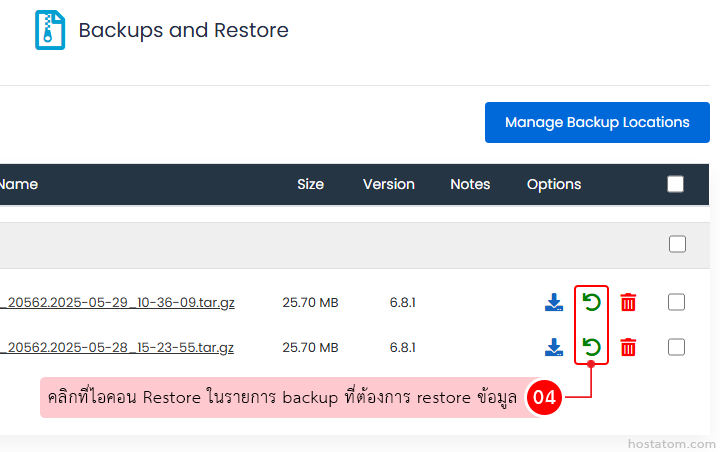The width and height of the screenshot is (720, 452).
Task: Open Manage Backup Locations
Action: tap(597, 122)
